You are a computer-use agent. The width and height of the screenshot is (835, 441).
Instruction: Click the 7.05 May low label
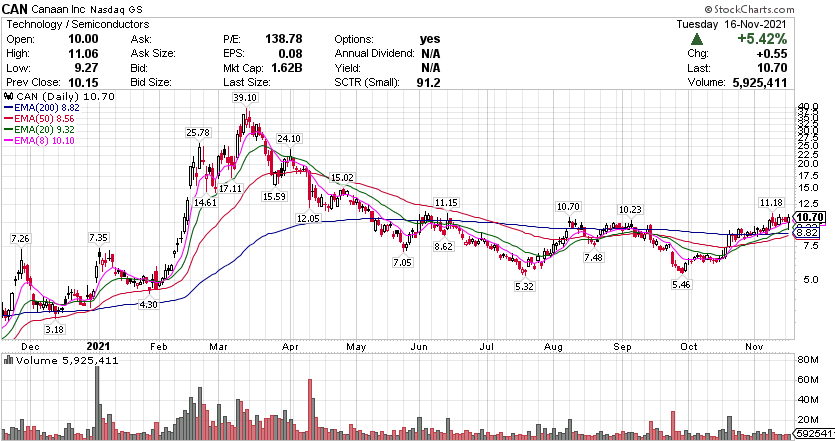coord(403,263)
